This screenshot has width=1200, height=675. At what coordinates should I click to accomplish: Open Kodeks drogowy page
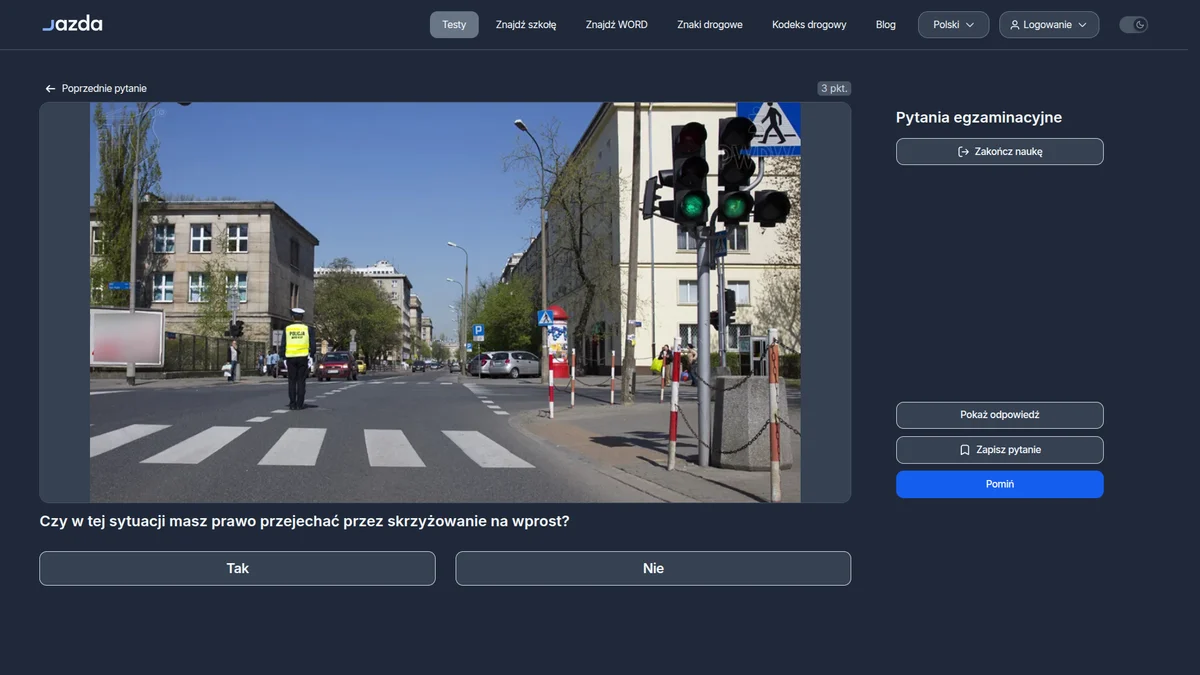point(809,25)
